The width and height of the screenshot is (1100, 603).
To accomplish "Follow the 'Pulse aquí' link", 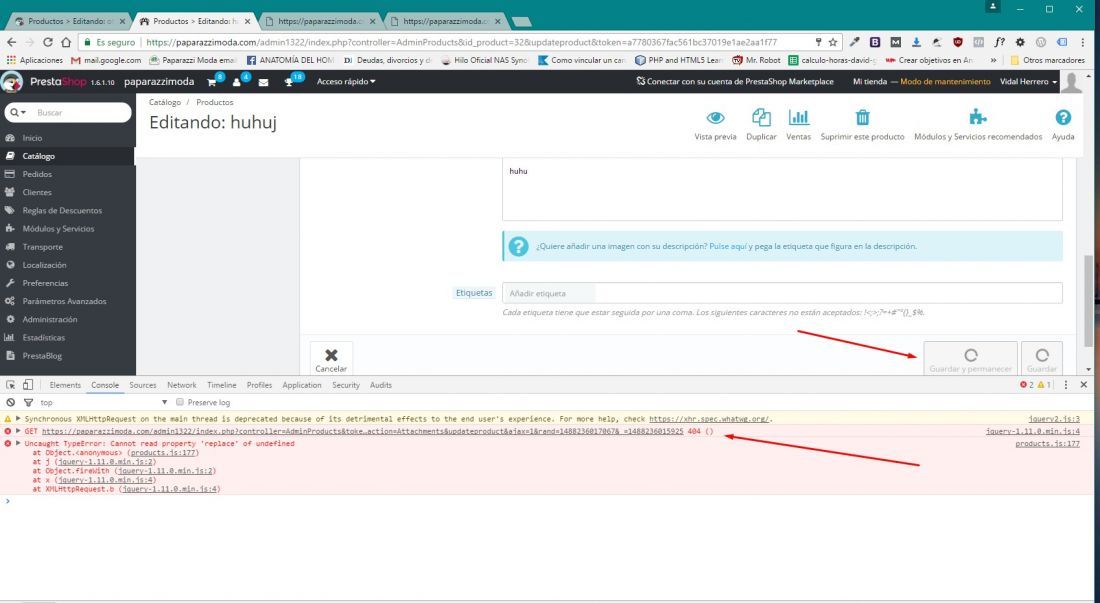I will [727, 247].
